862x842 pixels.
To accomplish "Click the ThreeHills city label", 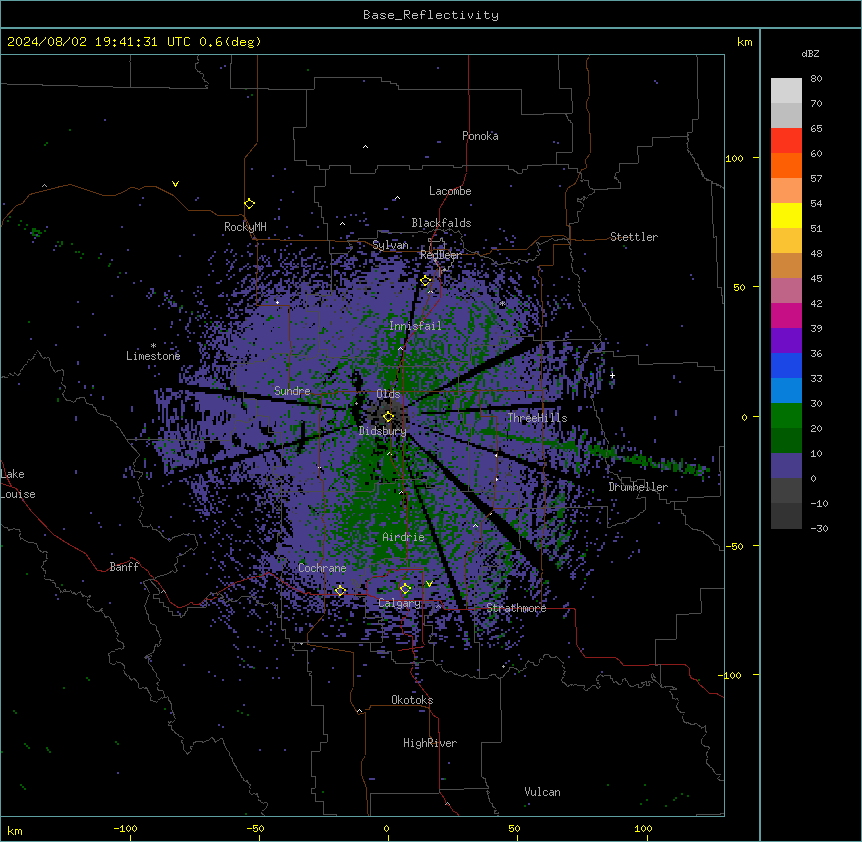I will (537, 418).
